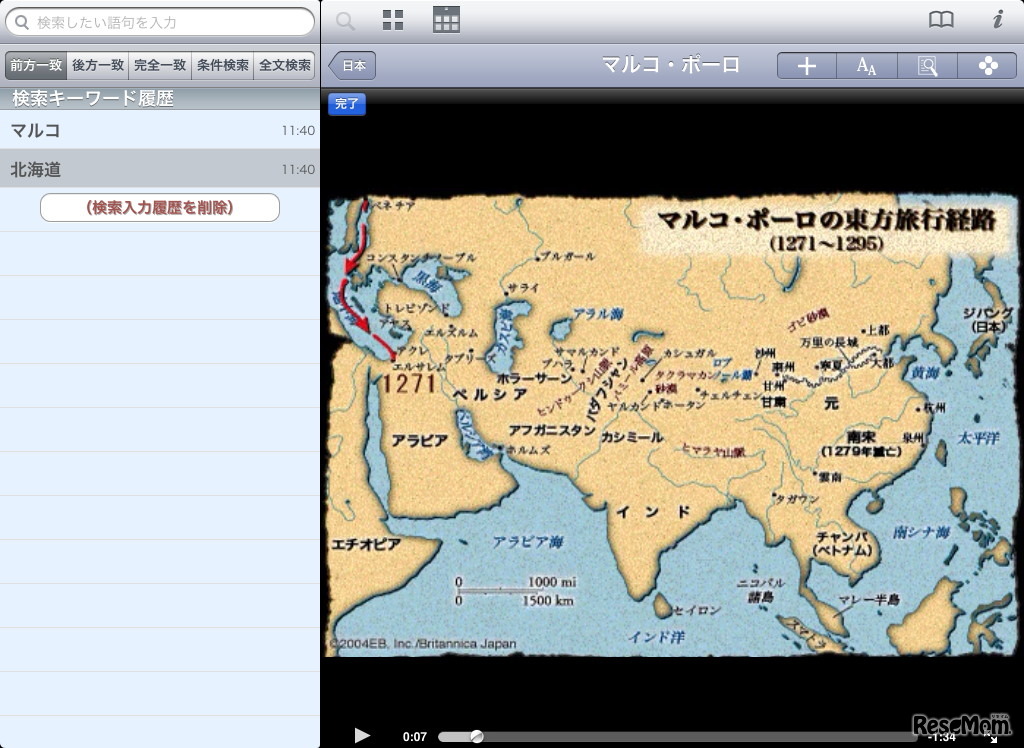Open the 条件検索 search tab
Screen dimensions: 1024x748
pos(221,65)
